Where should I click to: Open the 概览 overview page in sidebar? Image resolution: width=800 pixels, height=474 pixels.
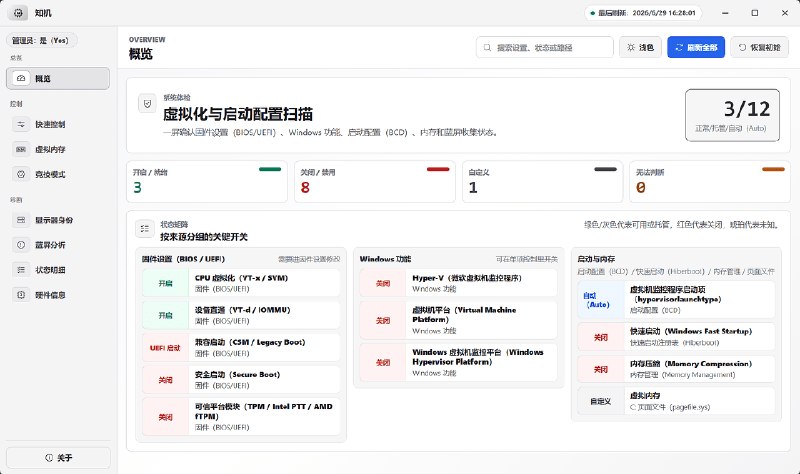(58, 79)
